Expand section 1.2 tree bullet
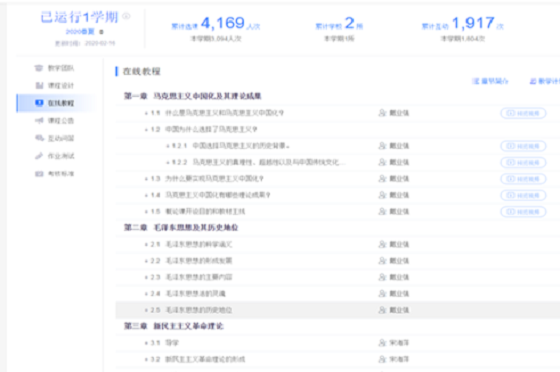This screenshot has height=372, width=560. tap(146, 130)
